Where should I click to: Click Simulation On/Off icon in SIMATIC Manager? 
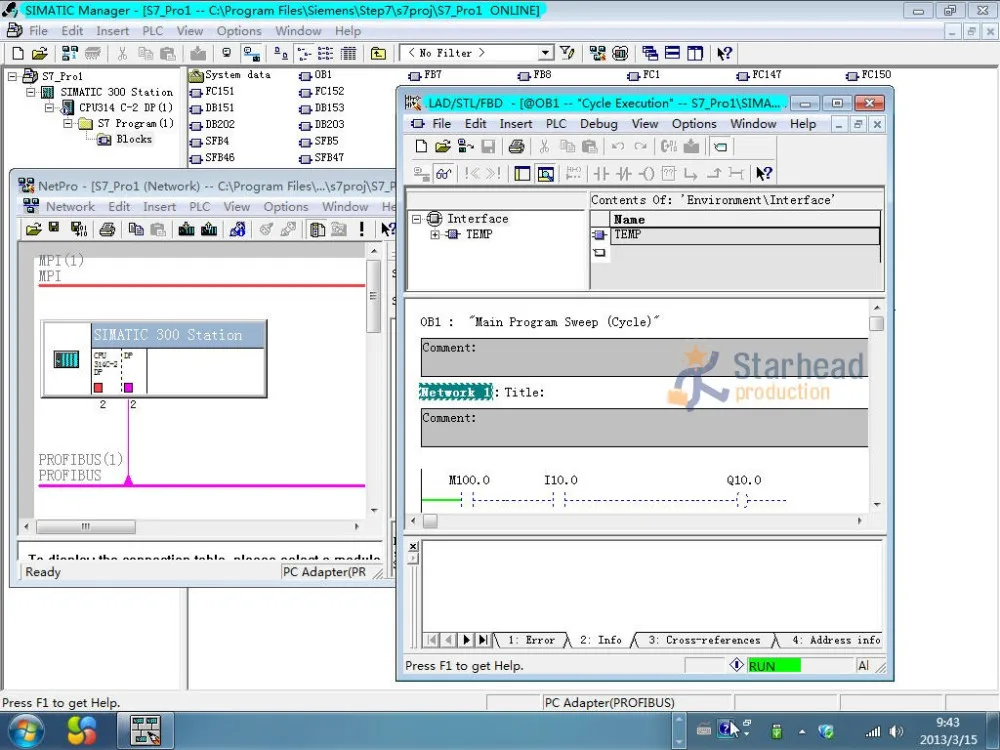[620, 54]
